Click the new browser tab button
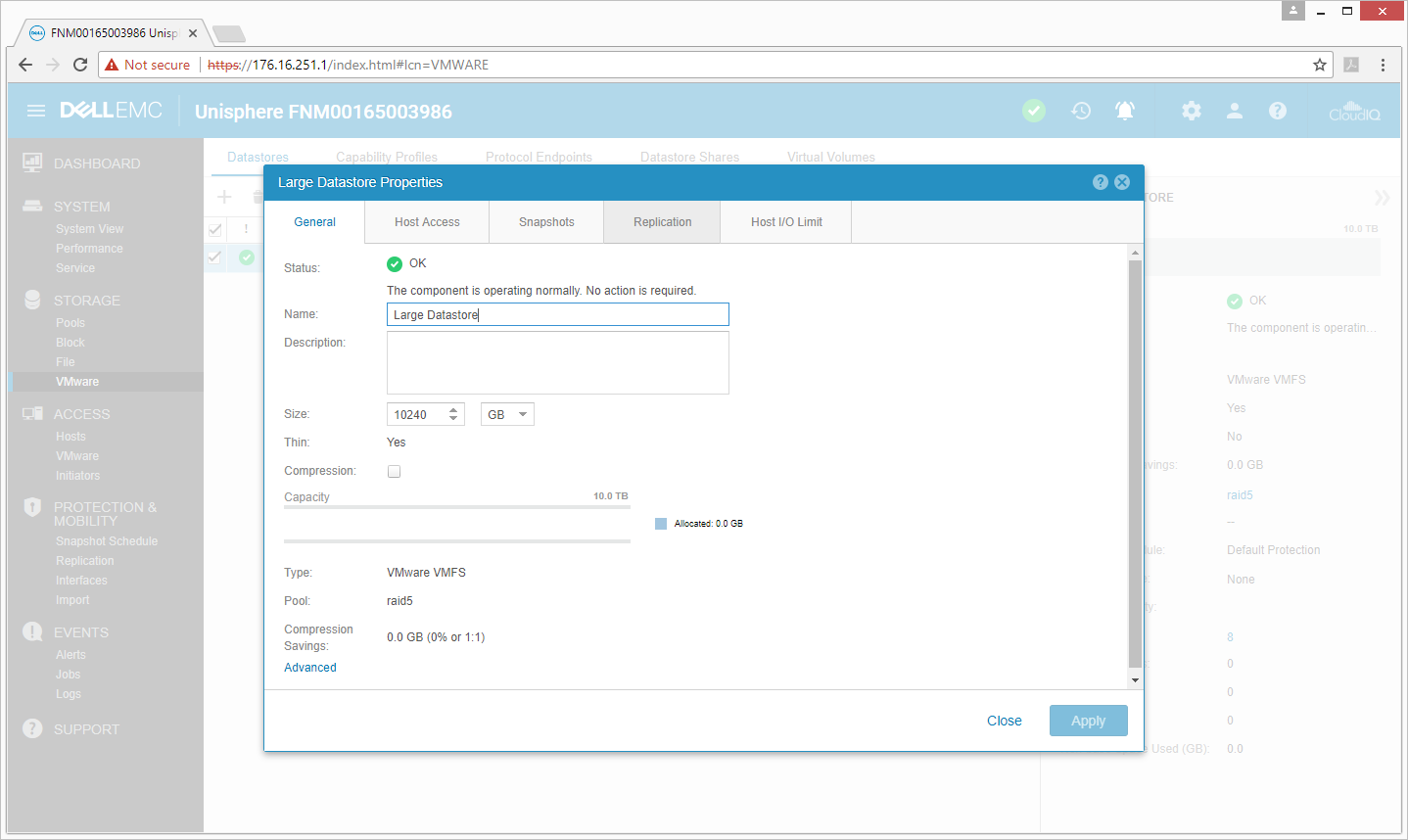This screenshot has height=840, width=1408. click(229, 34)
